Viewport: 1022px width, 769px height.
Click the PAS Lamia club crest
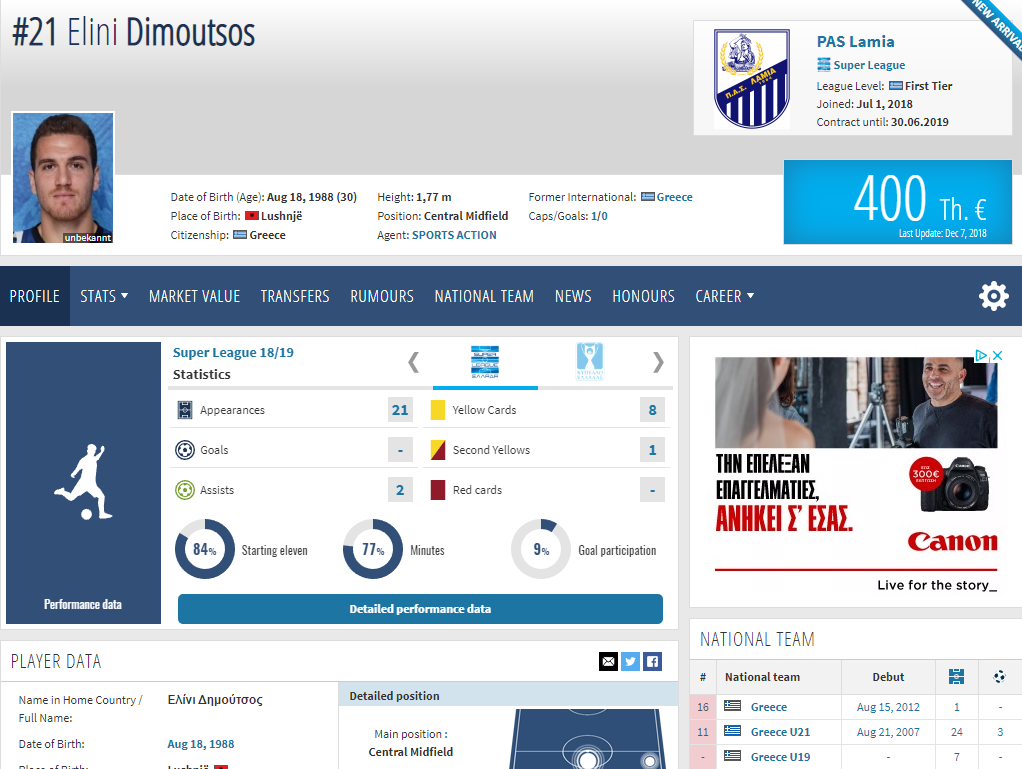[752, 78]
